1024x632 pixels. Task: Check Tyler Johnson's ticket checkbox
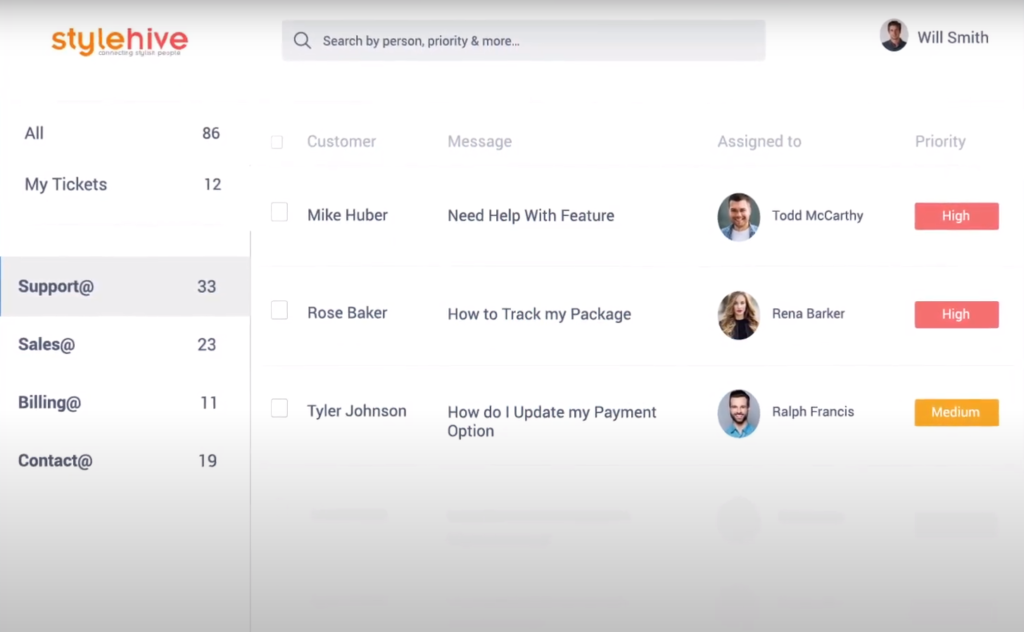pos(279,408)
